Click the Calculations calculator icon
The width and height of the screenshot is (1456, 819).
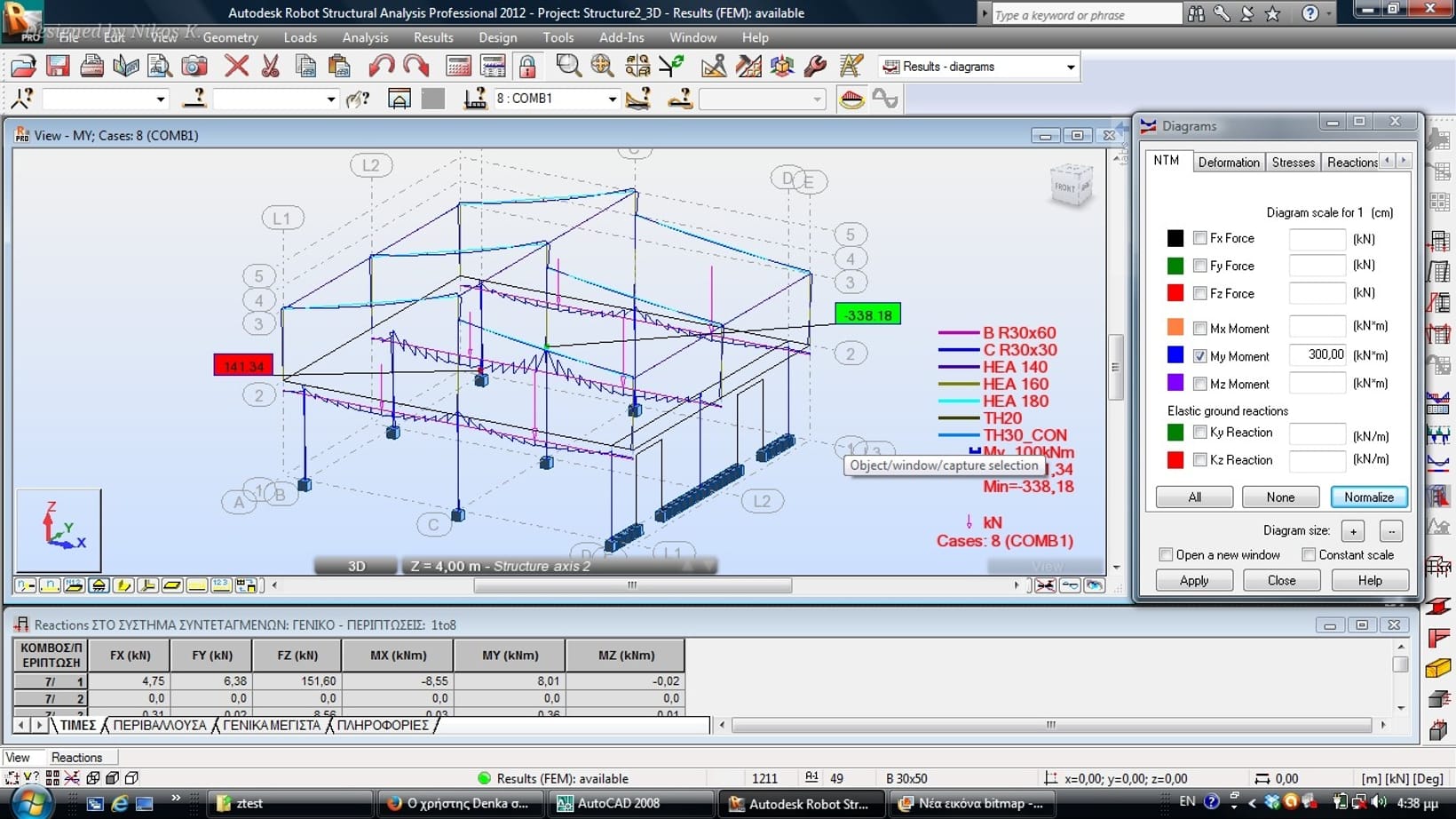tap(458, 67)
